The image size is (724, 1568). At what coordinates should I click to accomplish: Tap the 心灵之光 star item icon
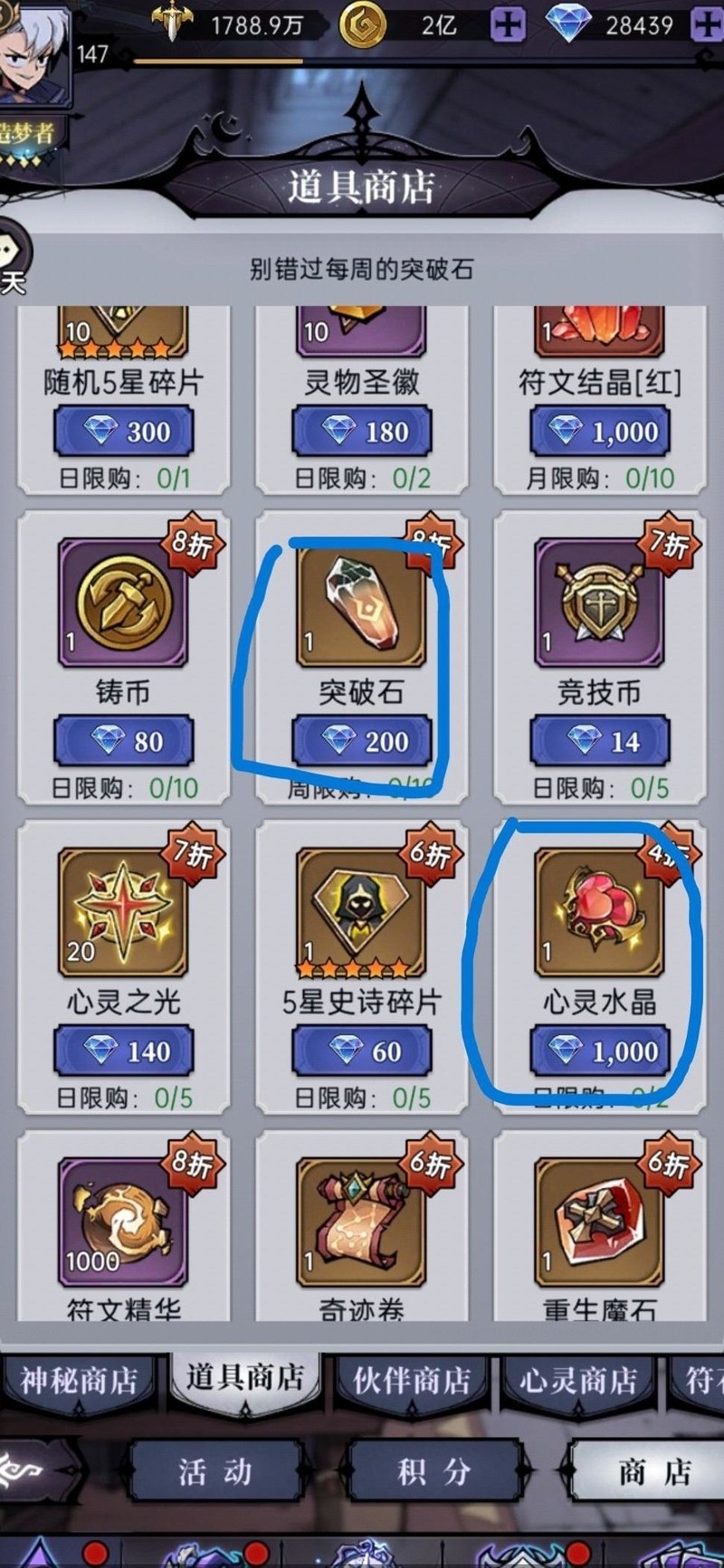[x=123, y=912]
